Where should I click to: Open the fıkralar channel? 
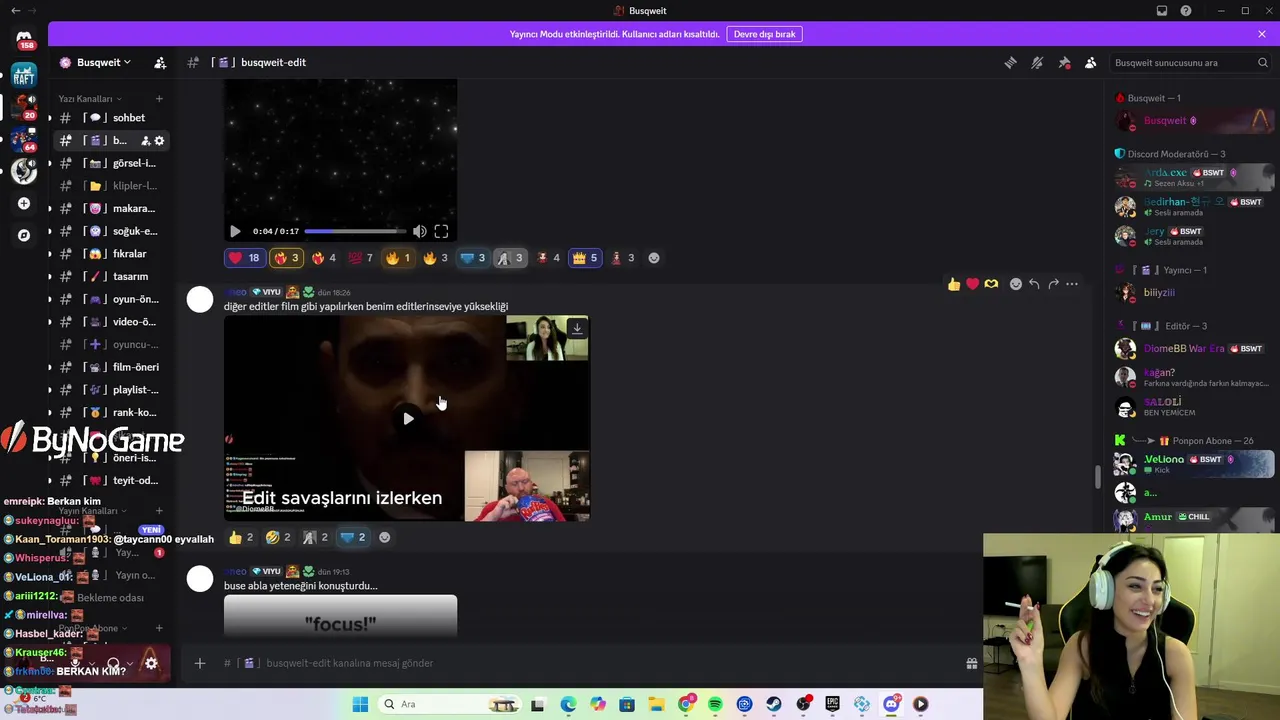(x=110, y=254)
